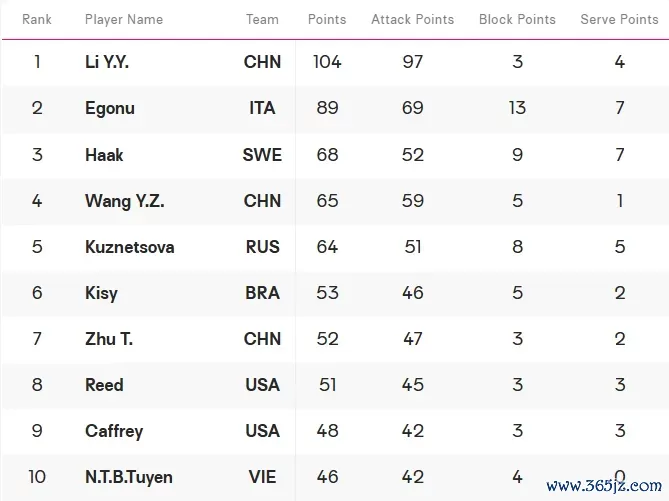Click the VIE team code
The image size is (669, 501).
tap(262, 477)
